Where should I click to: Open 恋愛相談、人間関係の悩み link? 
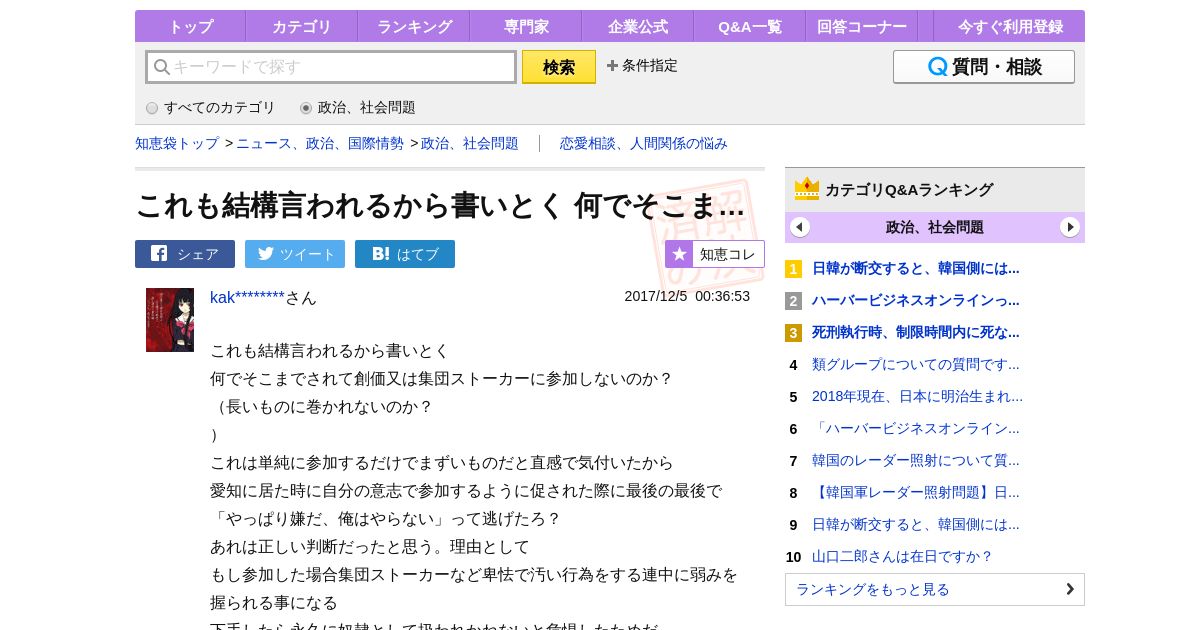(x=644, y=143)
